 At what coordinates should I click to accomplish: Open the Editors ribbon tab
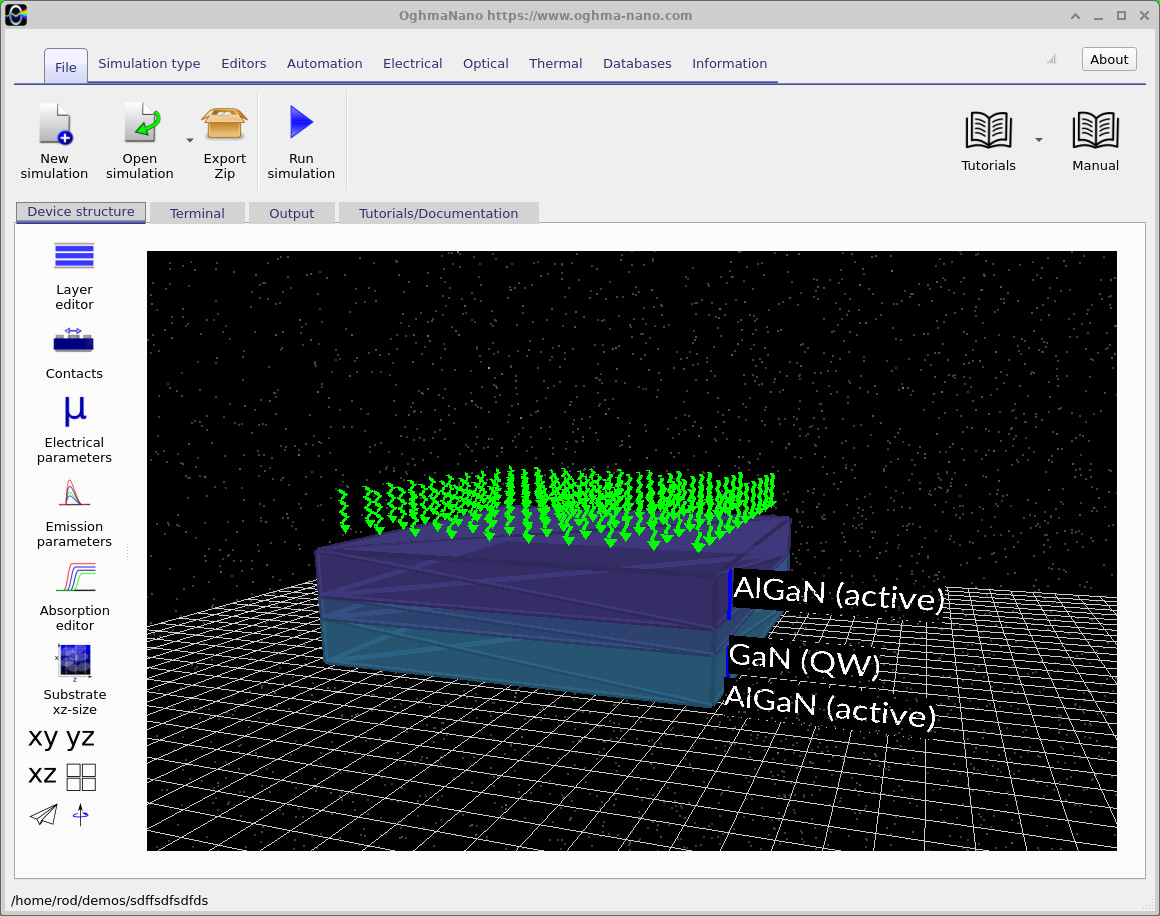coord(243,64)
